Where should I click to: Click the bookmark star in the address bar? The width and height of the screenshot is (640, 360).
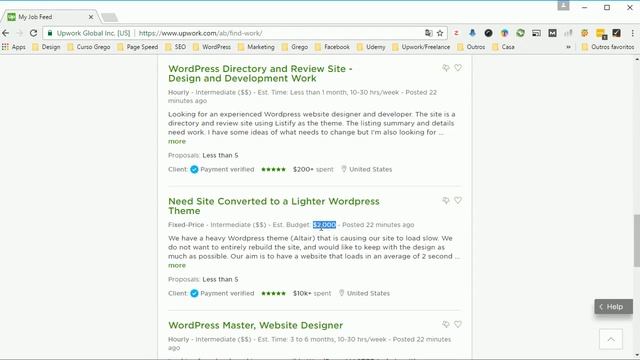(x=440, y=33)
